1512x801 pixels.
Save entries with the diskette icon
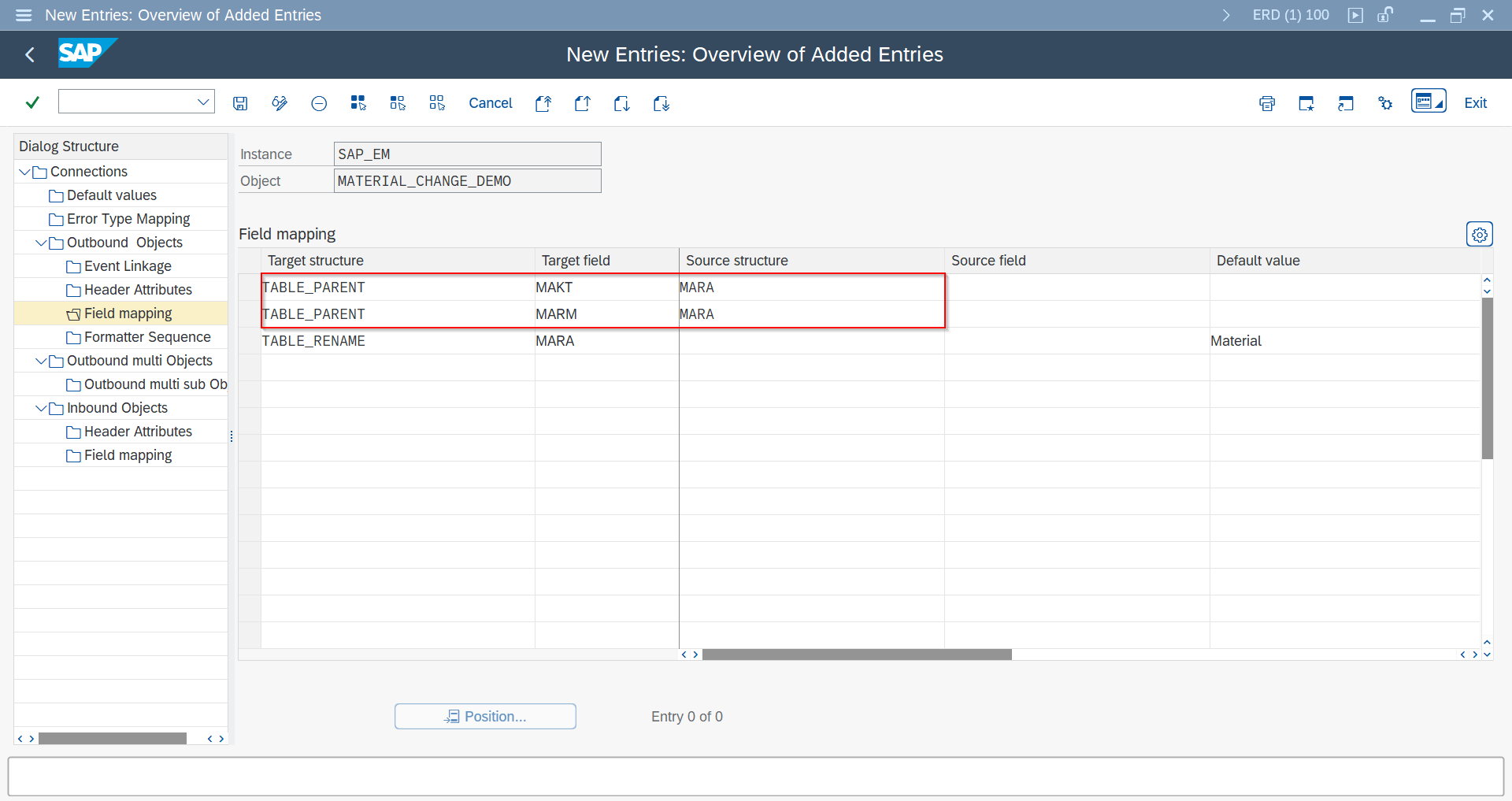[240, 103]
